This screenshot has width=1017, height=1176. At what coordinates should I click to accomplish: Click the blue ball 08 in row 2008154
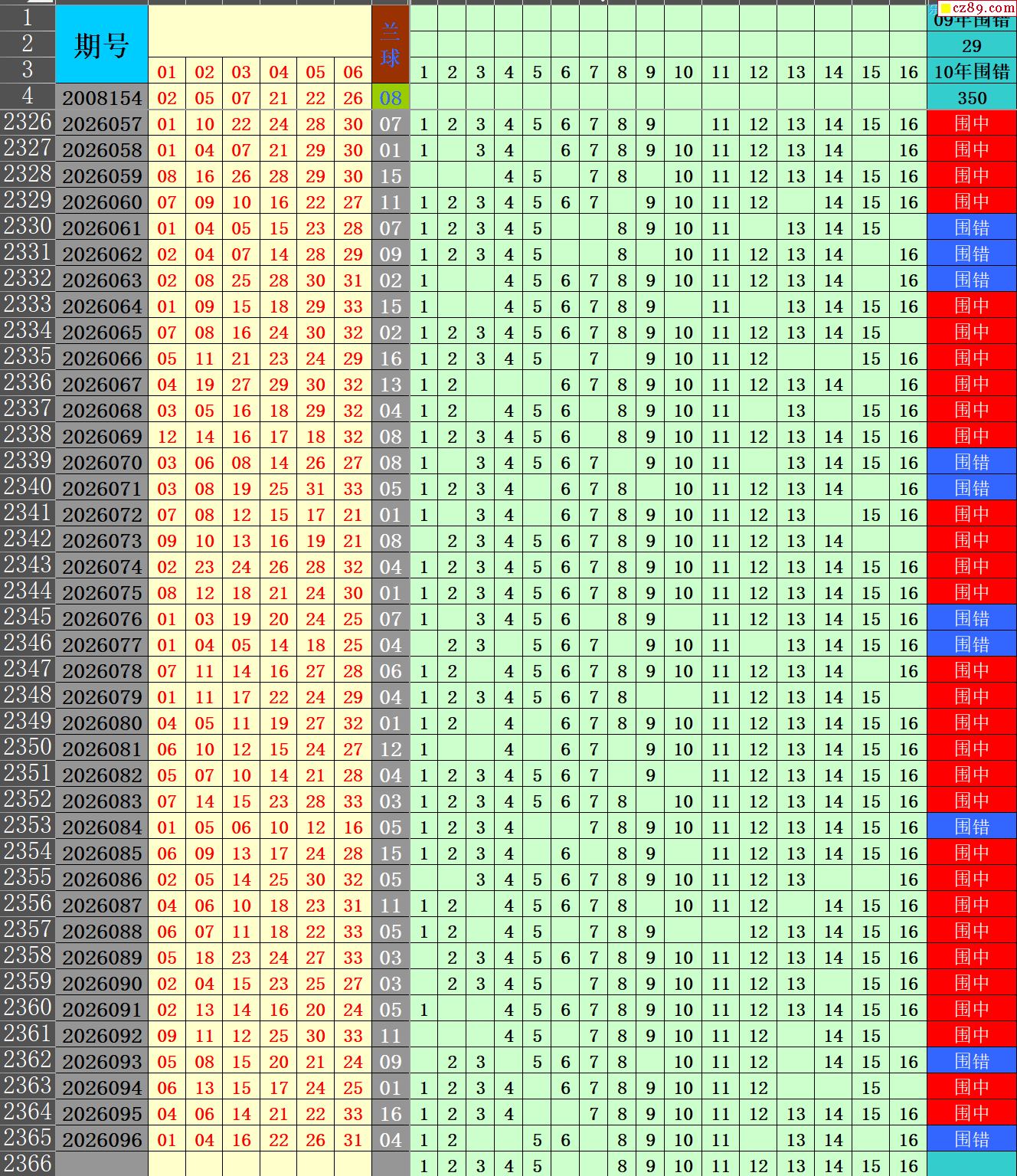[x=391, y=97]
